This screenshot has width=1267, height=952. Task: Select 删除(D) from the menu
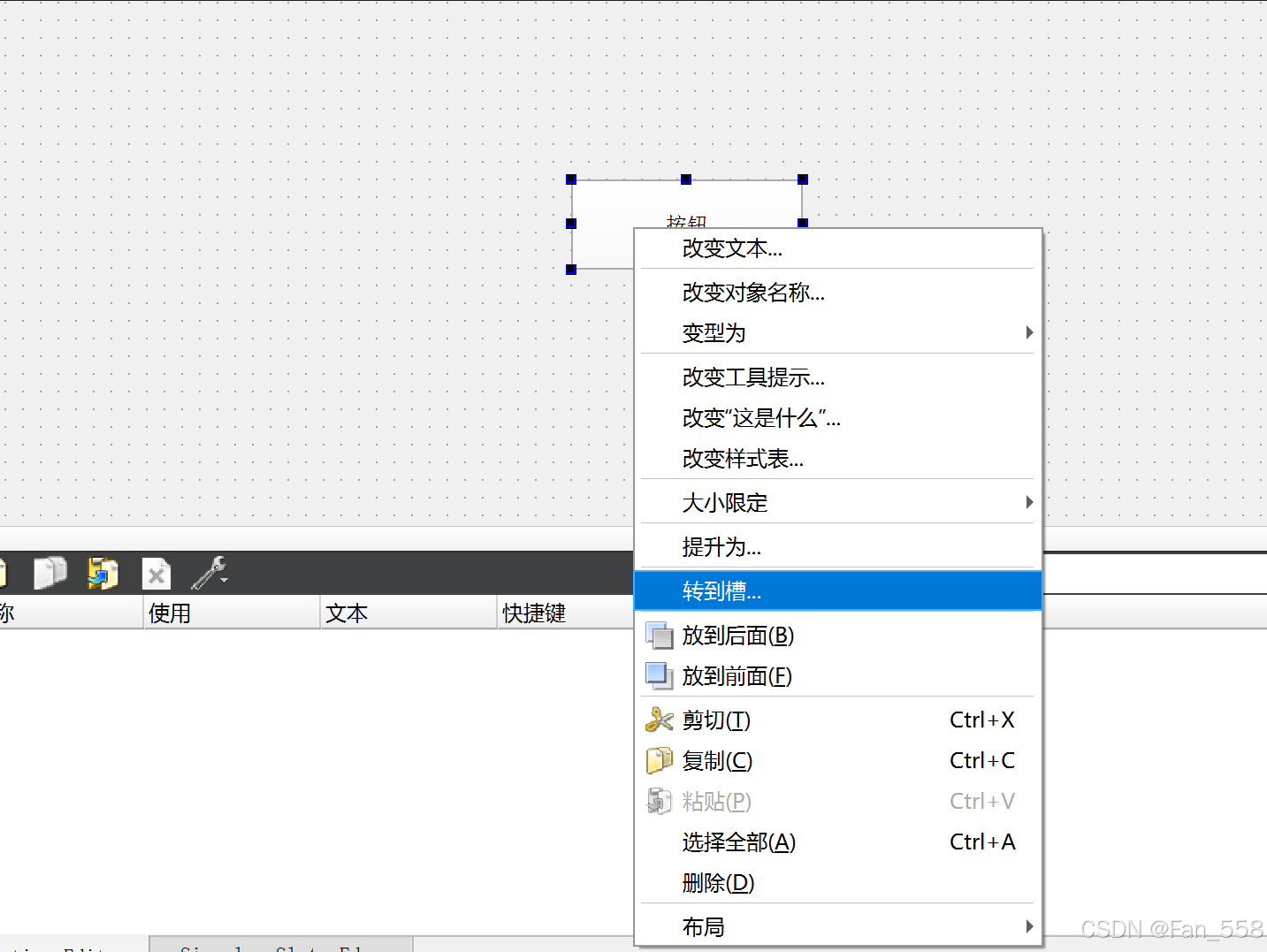[x=838, y=883]
